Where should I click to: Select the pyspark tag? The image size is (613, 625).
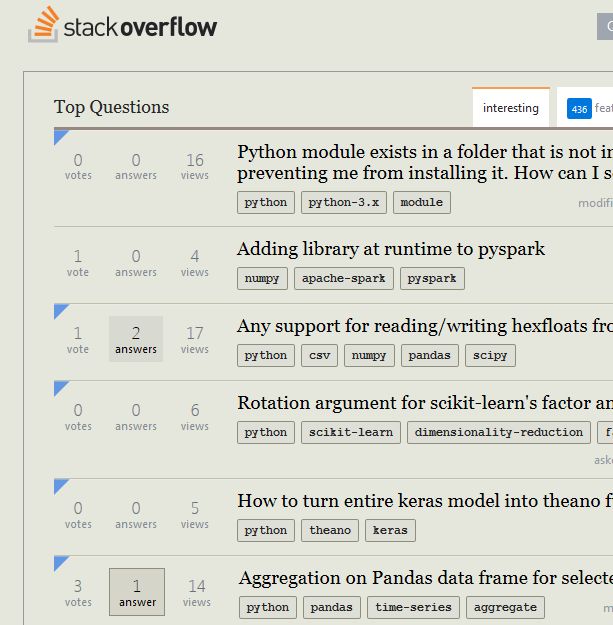(432, 278)
